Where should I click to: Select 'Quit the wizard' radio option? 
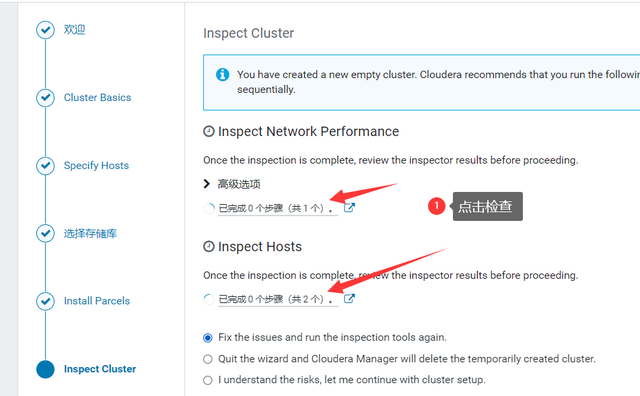pyautogui.click(x=208, y=359)
